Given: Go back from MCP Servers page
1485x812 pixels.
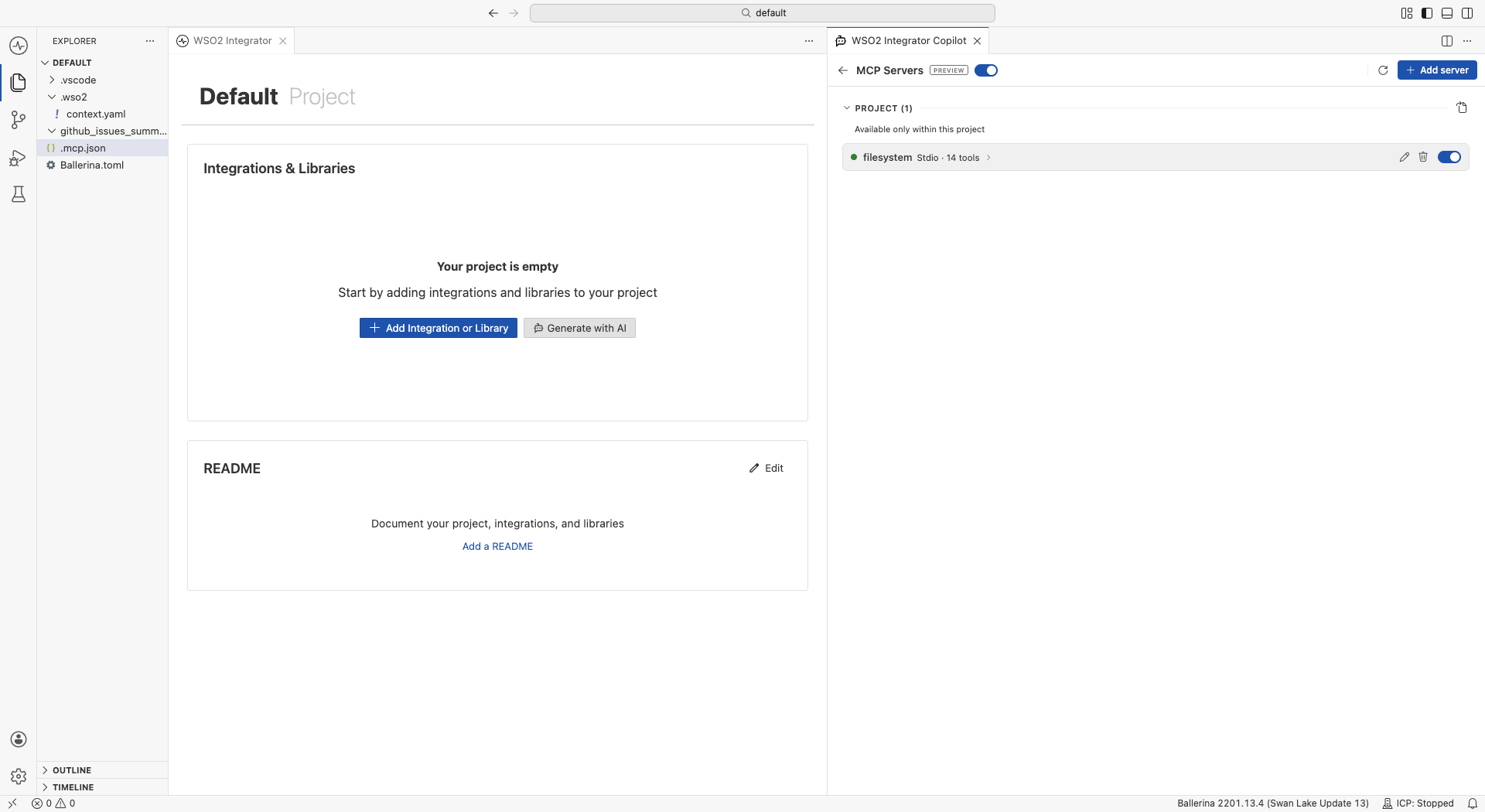Looking at the screenshot, I should [843, 70].
